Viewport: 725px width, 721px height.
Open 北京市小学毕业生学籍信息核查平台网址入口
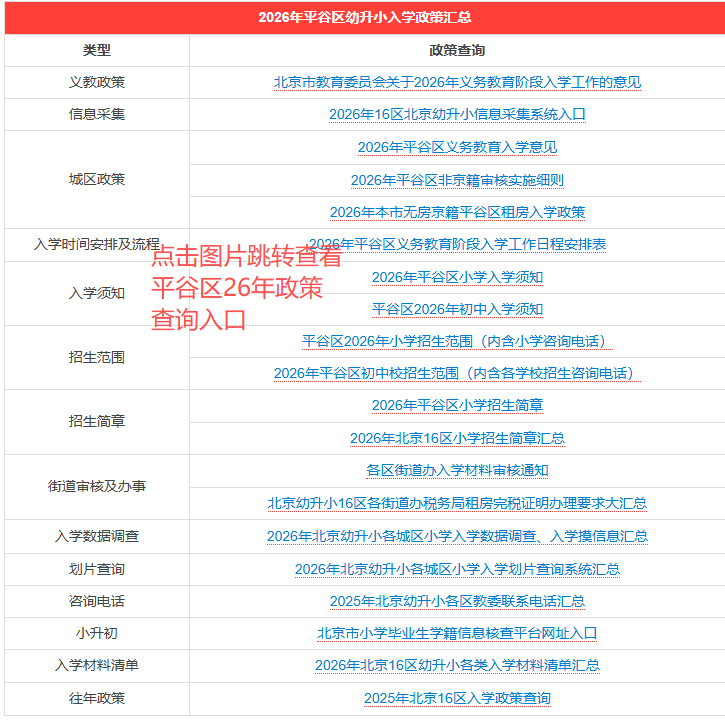pos(457,634)
